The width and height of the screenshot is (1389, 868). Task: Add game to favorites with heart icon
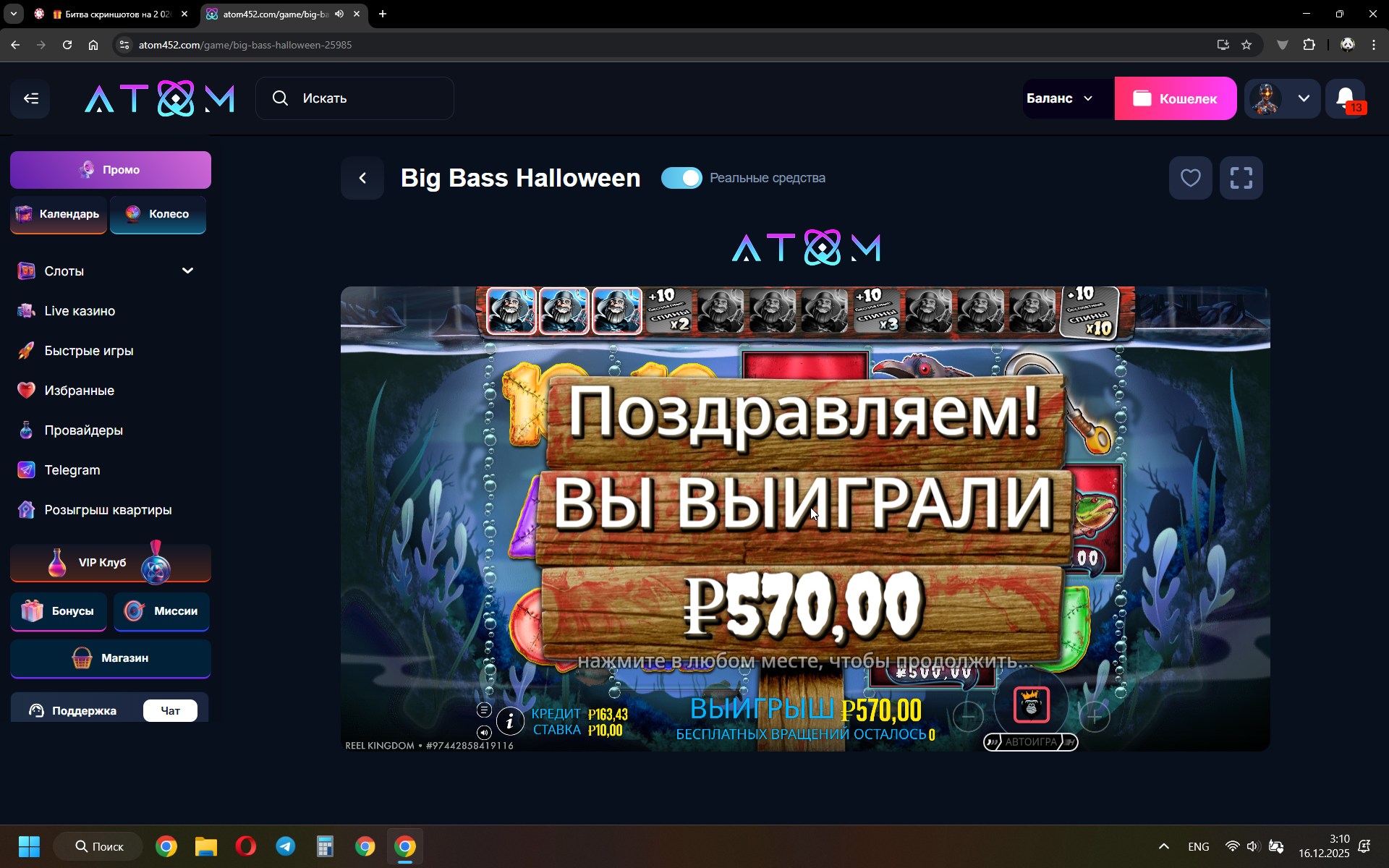(x=1190, y=178)
